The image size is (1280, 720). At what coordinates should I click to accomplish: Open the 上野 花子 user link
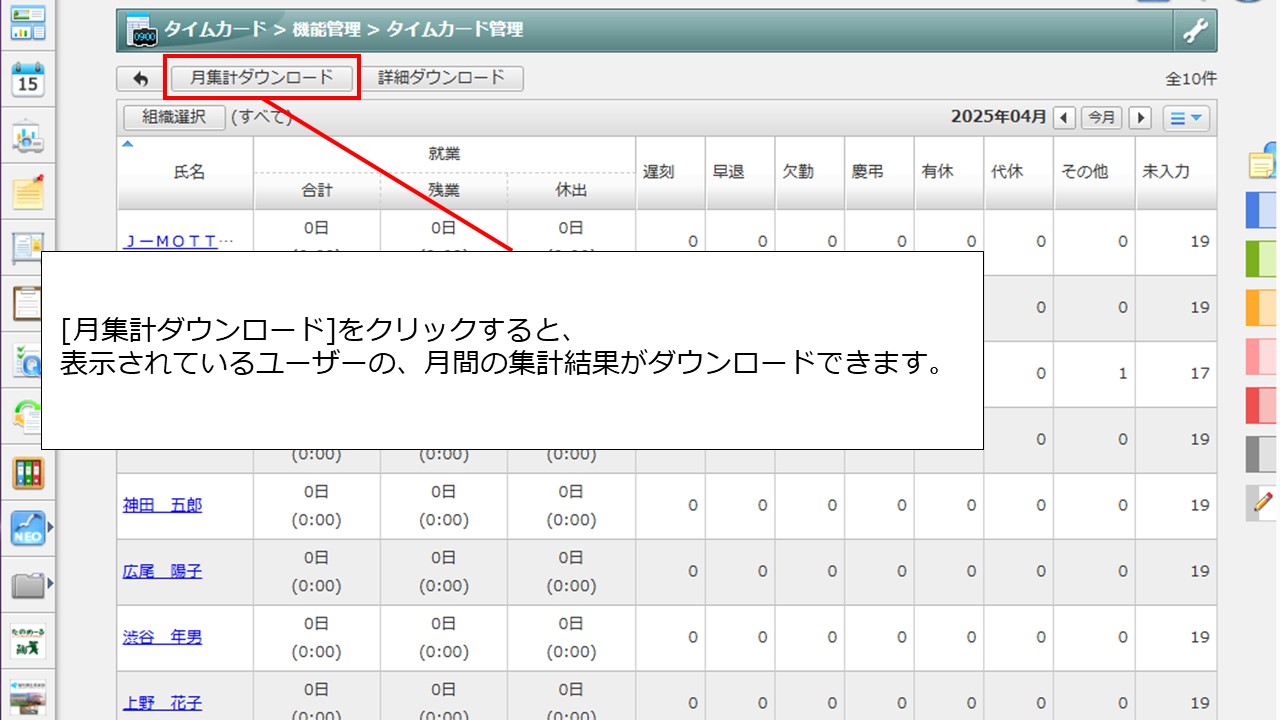click(162, 703)
